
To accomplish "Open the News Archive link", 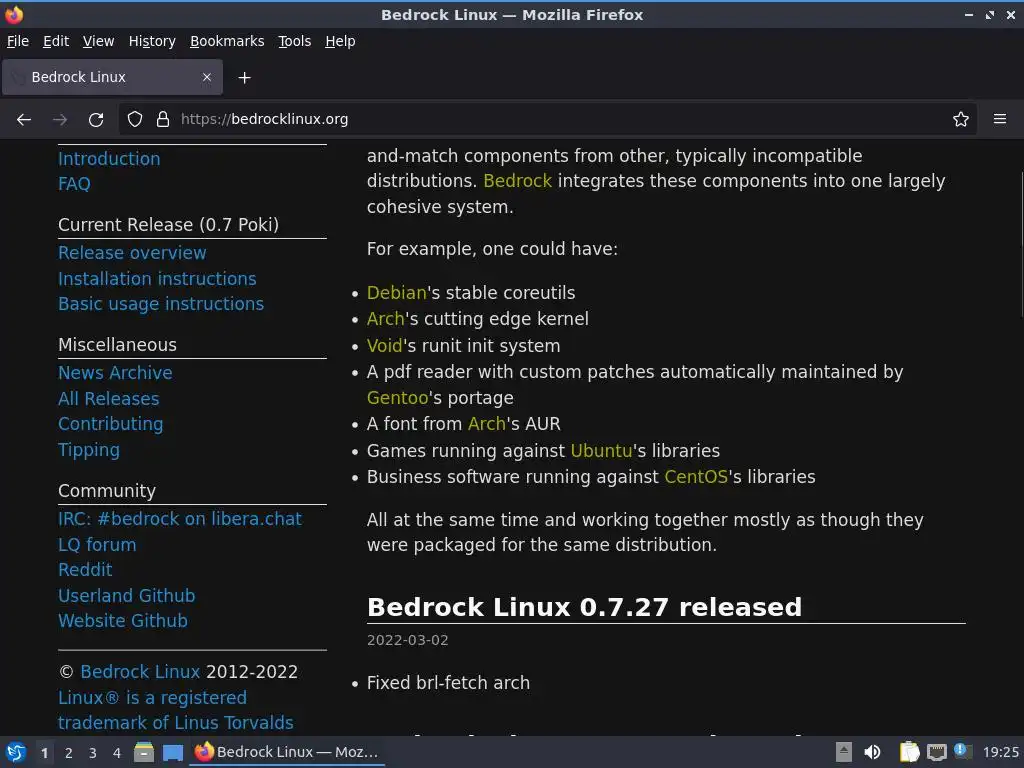I will point(116,373).
